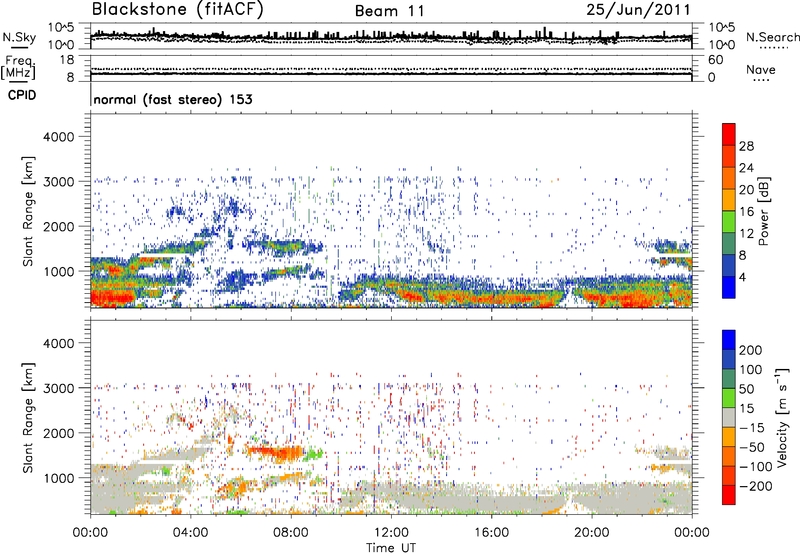Select the '50' label on Velocity colorbar
Screen dimensions: 800x554
coord(746,389)
